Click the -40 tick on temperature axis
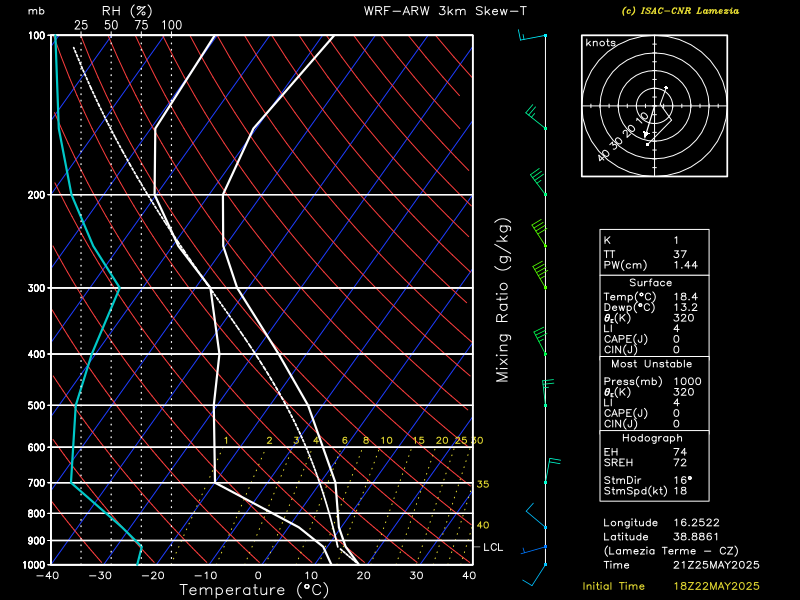Viewport: 800px width, 600px height. click(x=47, y=575)
